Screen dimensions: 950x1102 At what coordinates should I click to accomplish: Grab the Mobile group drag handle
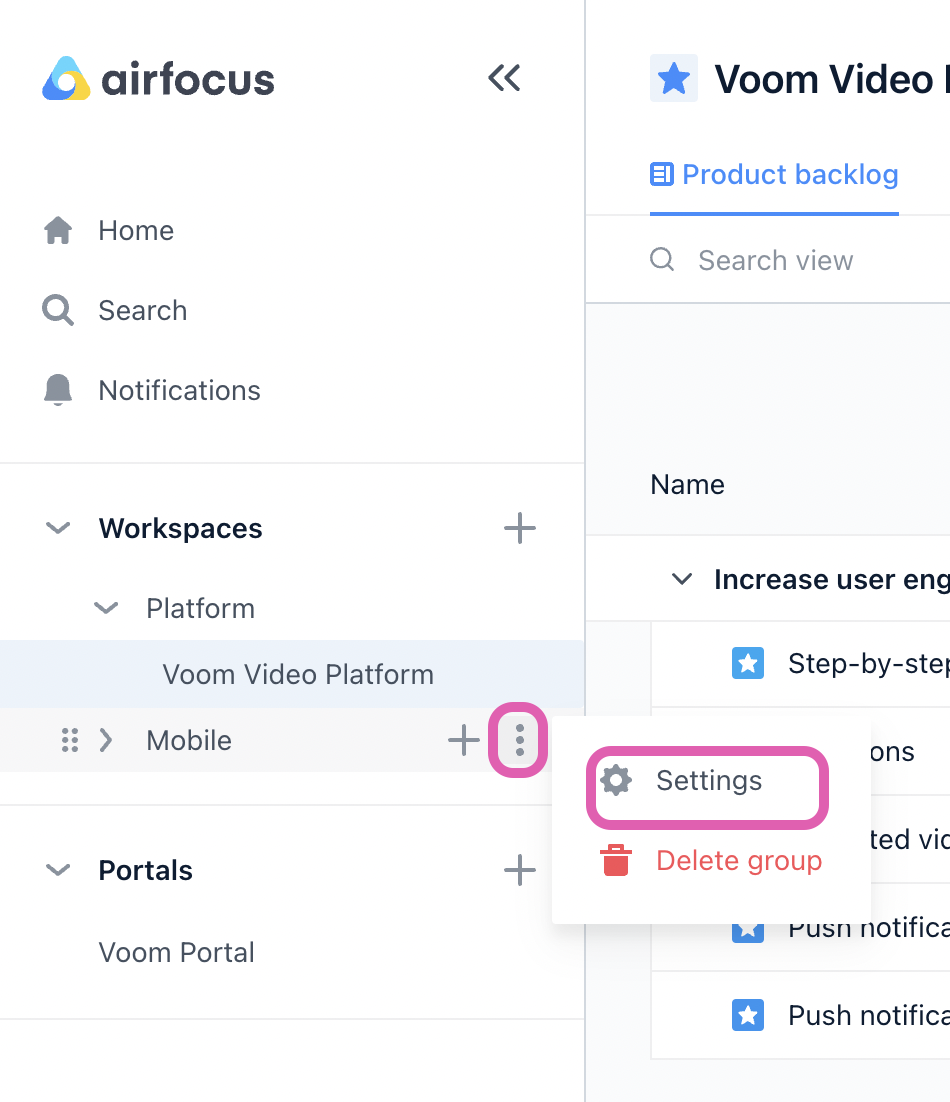[70, 740]
